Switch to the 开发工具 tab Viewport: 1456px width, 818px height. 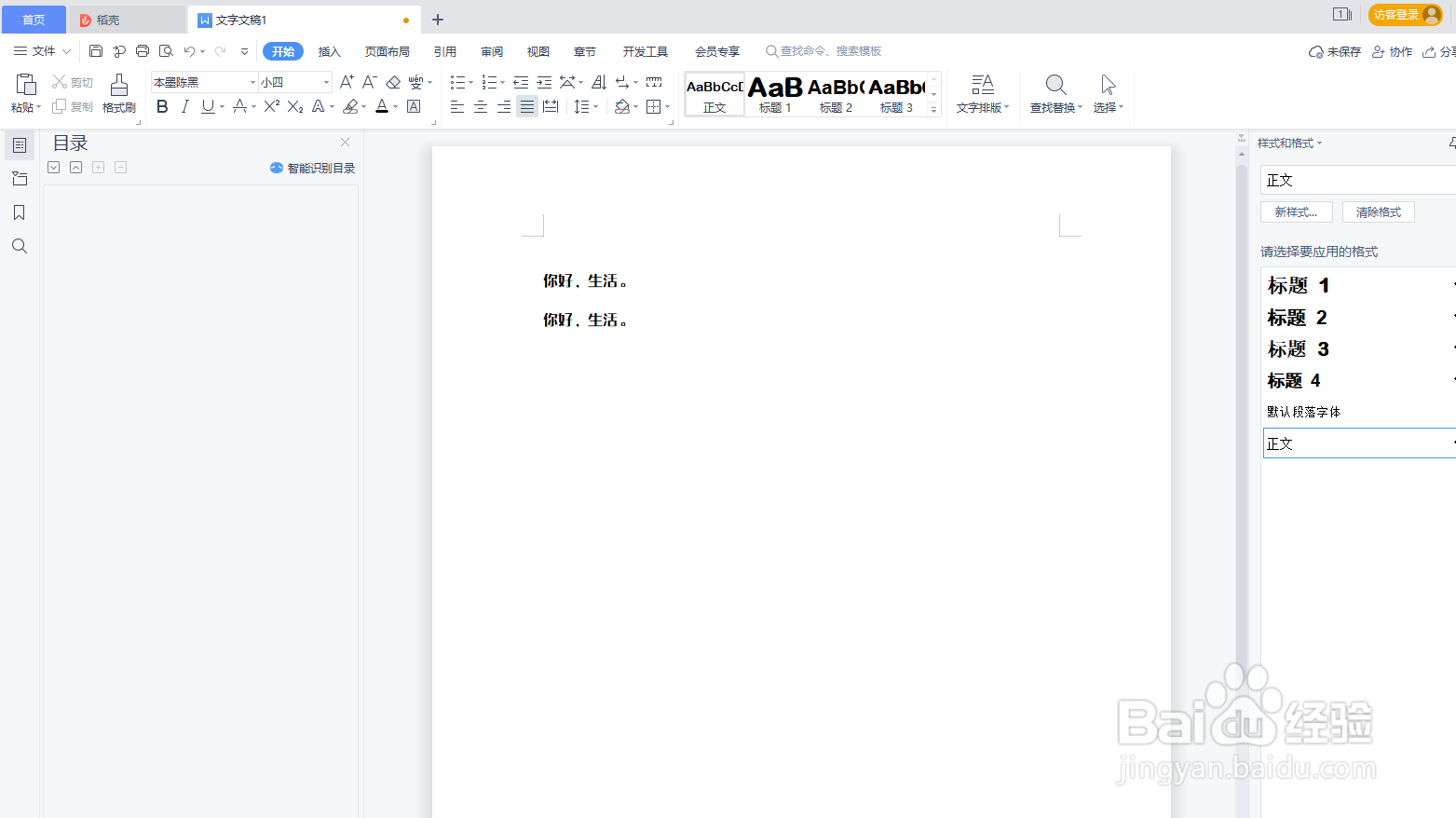(646, 51)
